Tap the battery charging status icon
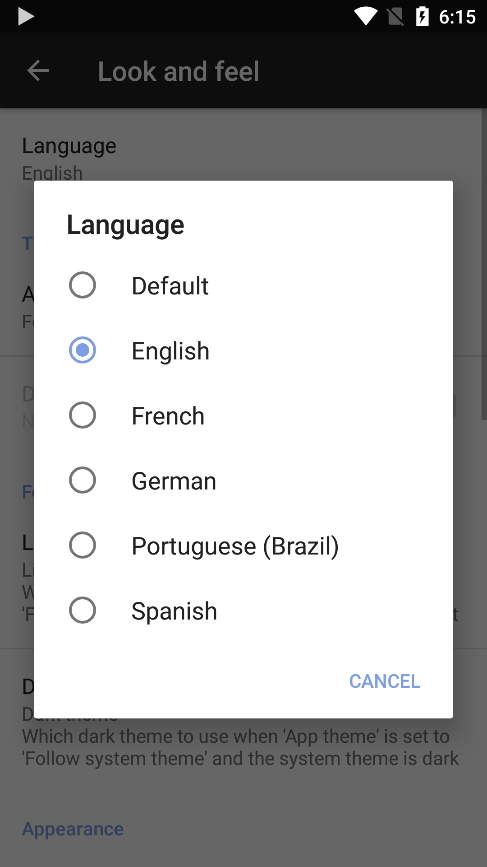 422,17
